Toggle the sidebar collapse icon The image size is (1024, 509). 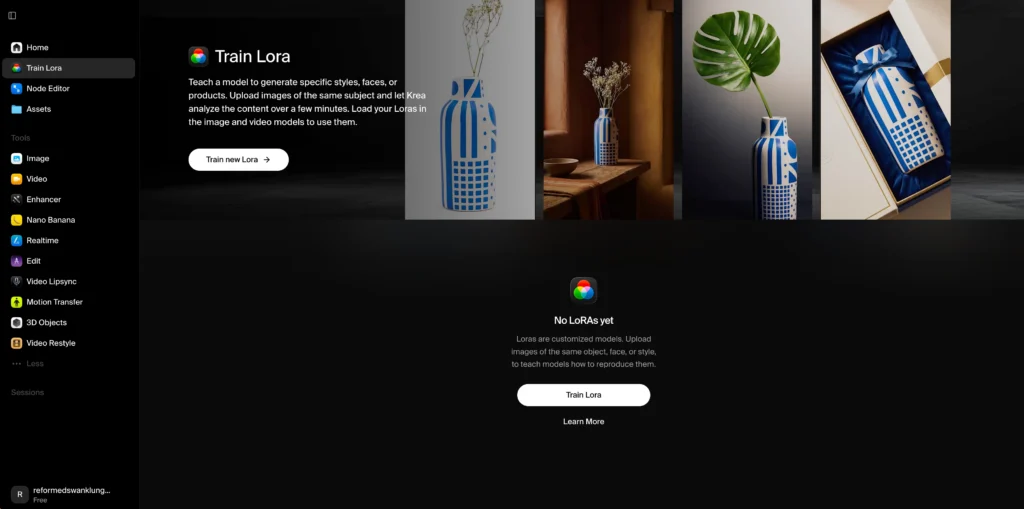point(12,16)
